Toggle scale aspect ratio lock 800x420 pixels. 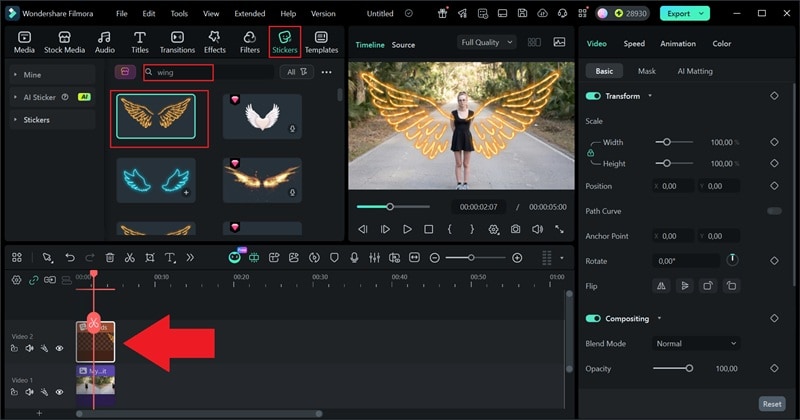tap(590, 153)
